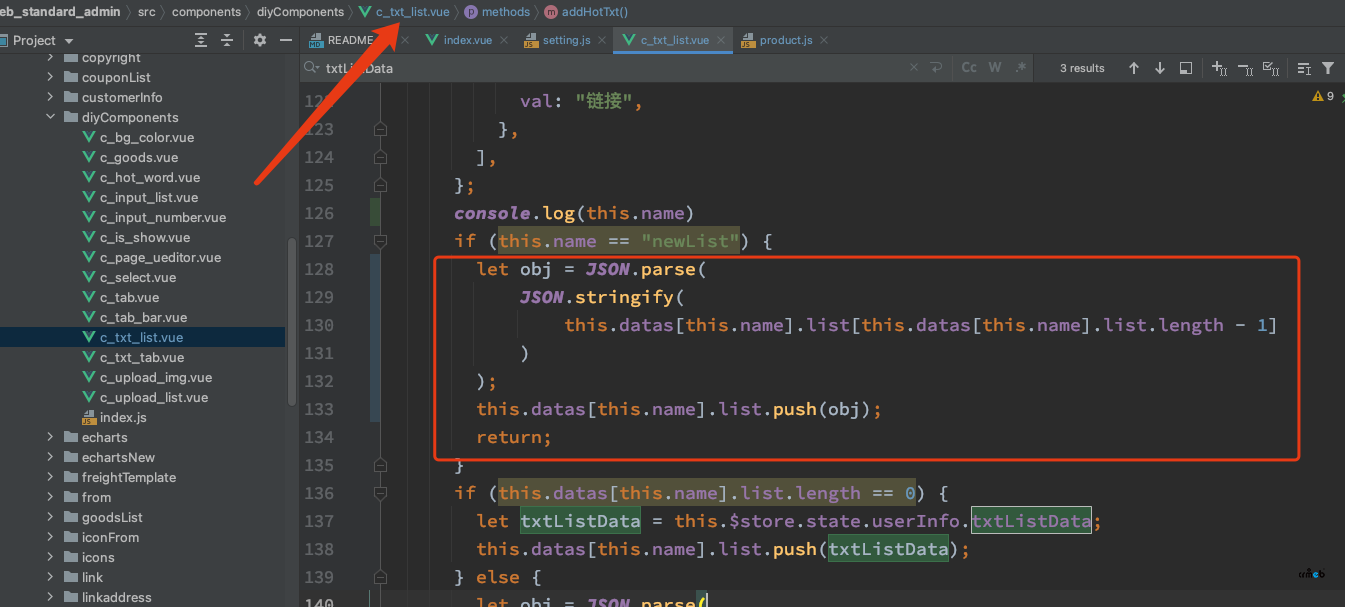Image resolution: width=1345 pixels, height=607 pixels.
Task: Click the line number 128 in gutter
Action: [x=320, y=269]
